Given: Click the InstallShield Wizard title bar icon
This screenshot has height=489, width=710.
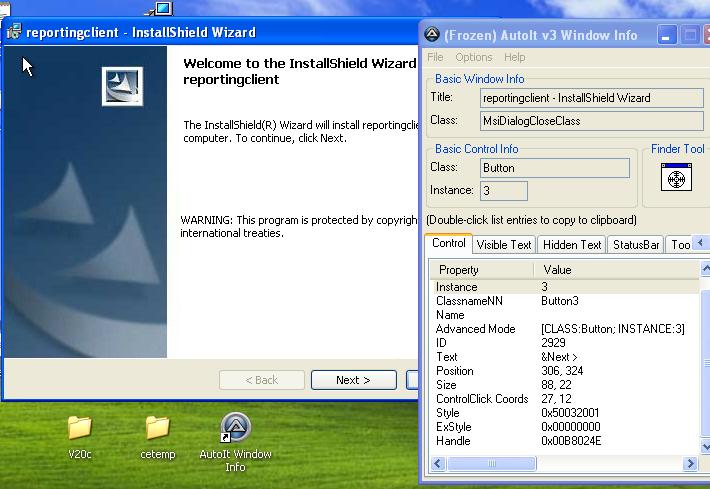Looking at the screenshot, I should point(14,31).
